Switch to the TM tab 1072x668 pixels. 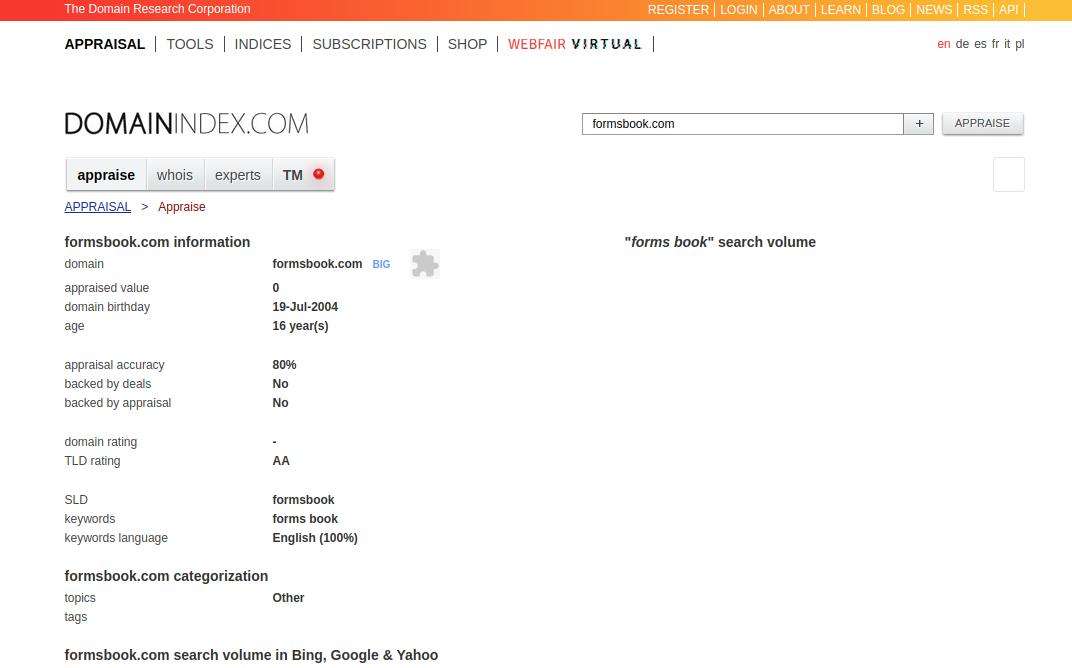click(x=303, y=175)
